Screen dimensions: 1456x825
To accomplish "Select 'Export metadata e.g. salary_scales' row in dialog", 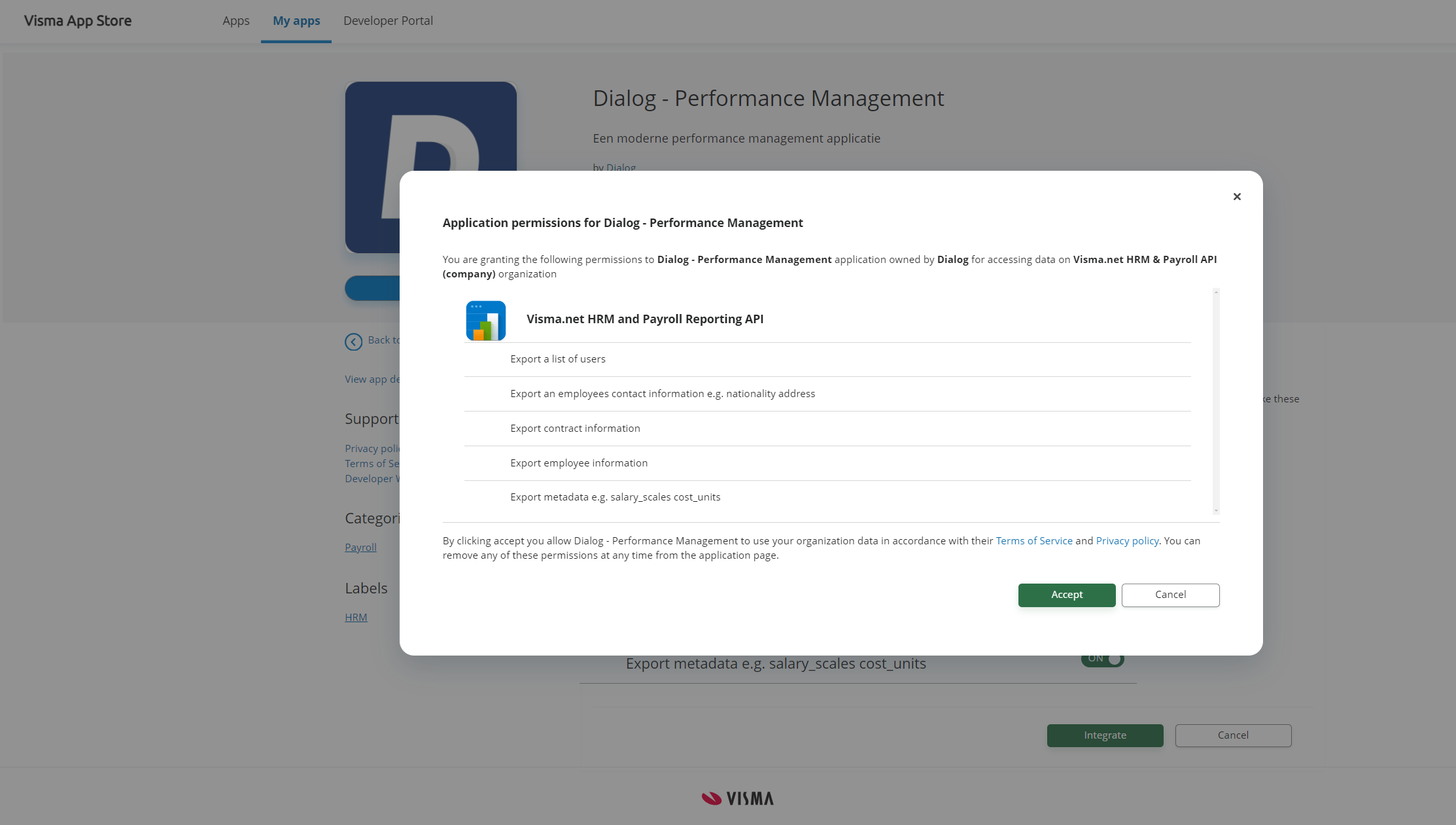I will click(x=827, y=497).
